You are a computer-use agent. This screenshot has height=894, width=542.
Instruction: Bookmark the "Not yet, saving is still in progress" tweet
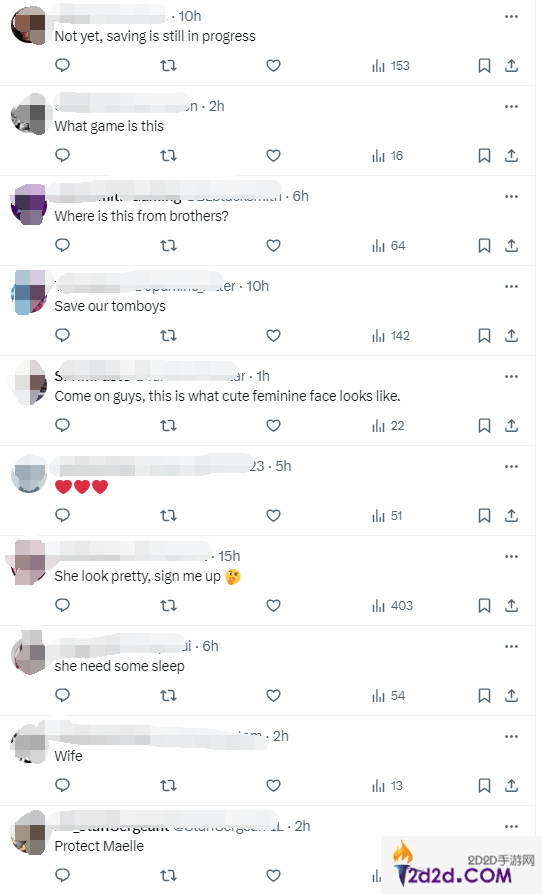coord(484,66)
